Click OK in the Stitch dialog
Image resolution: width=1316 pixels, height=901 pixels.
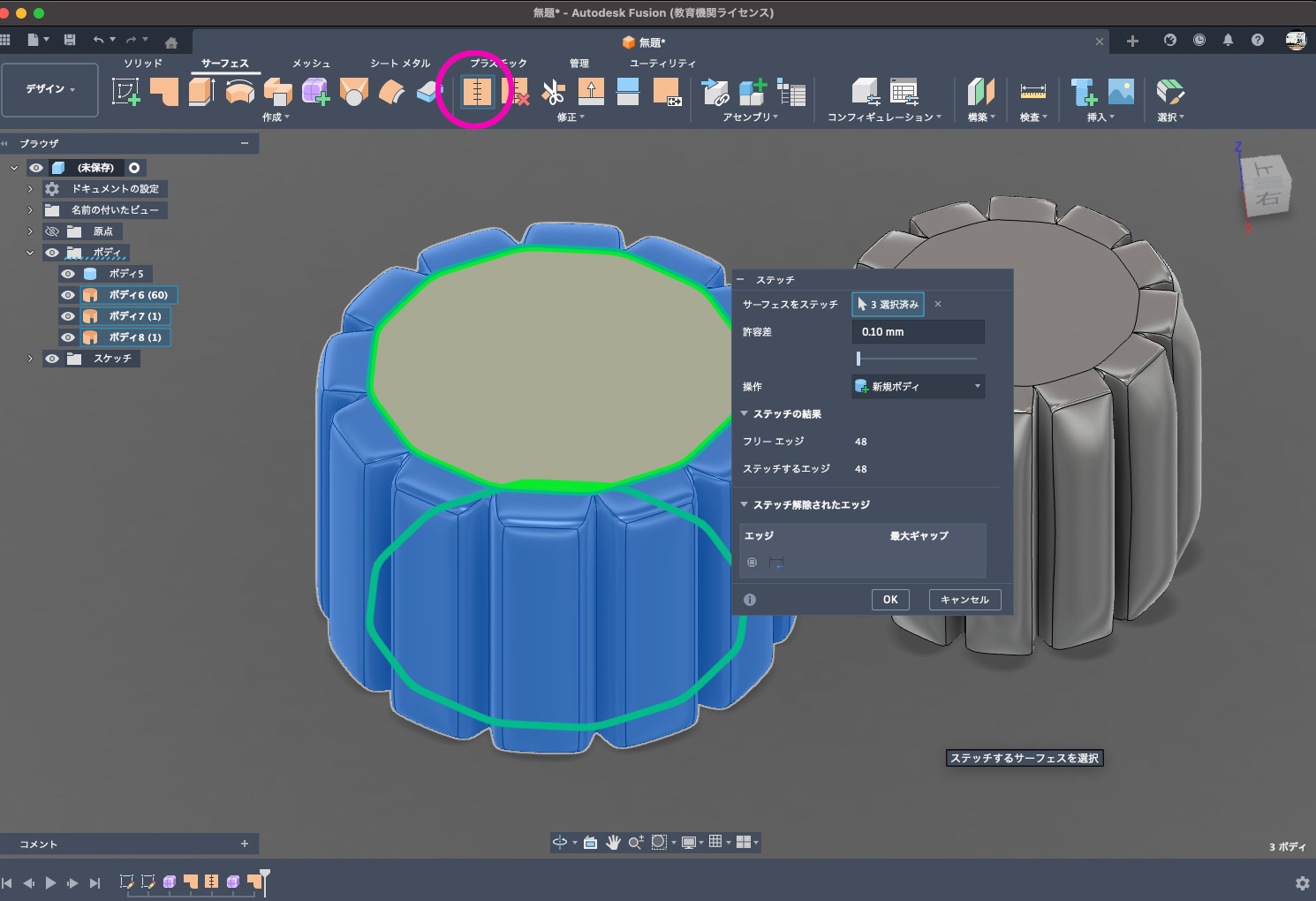[890, 600]
